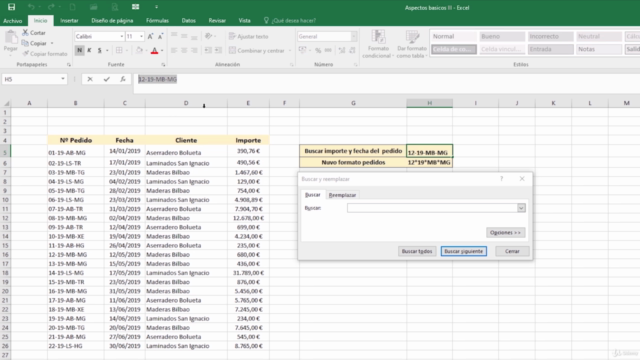Apply the Normal cell style
This screenshot has height=360, width=640.
pyautogui.click(x=454, y=36)
